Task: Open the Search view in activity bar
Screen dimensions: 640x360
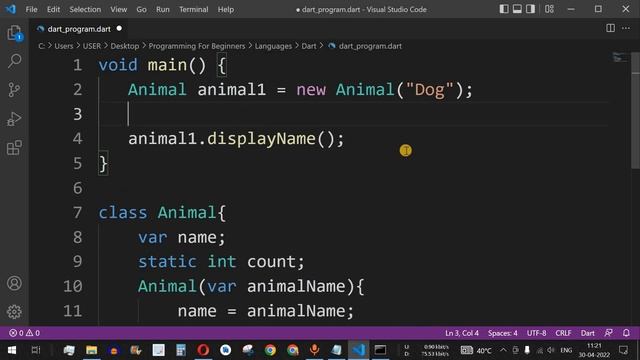Action: 14,61
